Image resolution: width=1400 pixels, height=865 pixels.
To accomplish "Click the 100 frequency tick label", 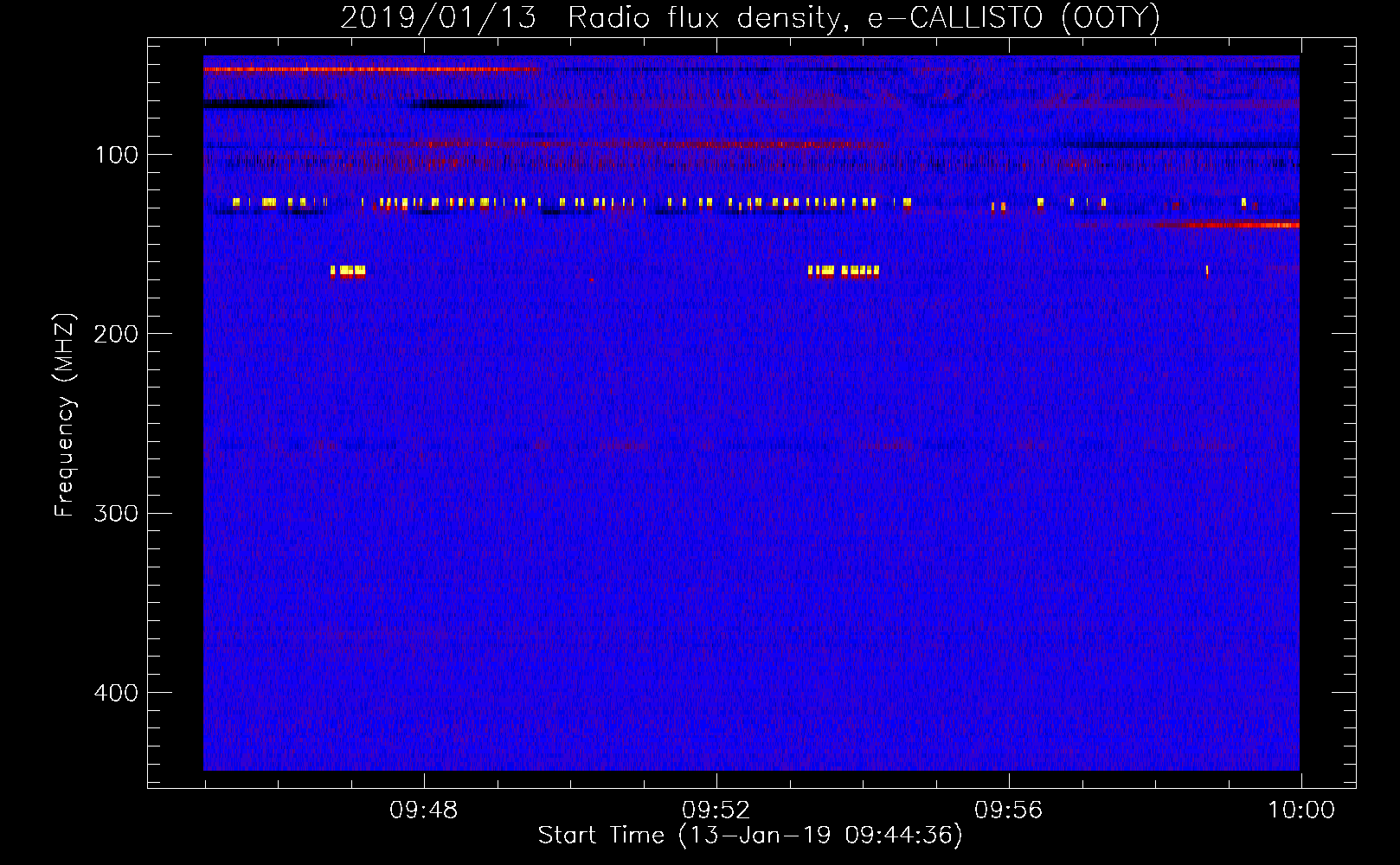I will 117,155.
